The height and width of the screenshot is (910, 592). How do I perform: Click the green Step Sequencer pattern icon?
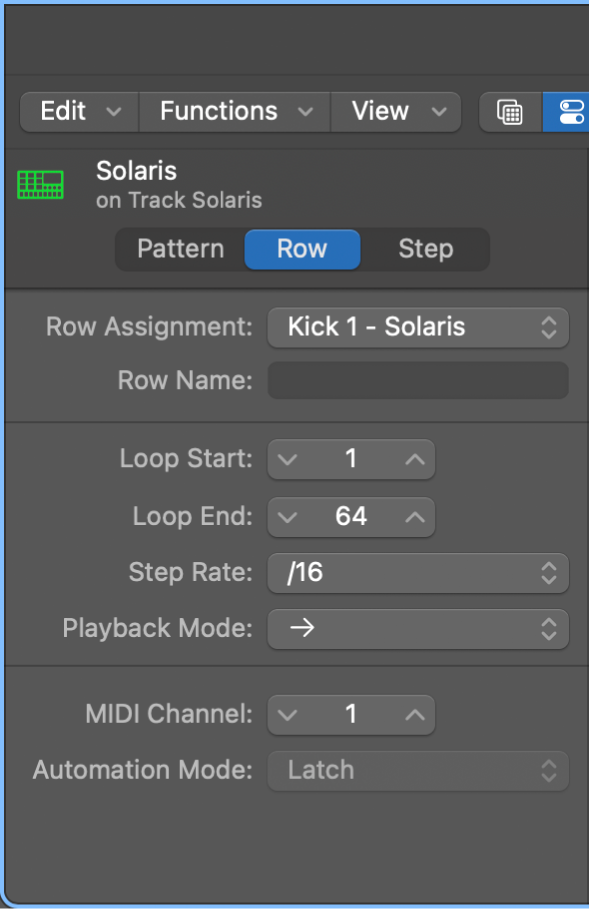(x=40, y=184)
